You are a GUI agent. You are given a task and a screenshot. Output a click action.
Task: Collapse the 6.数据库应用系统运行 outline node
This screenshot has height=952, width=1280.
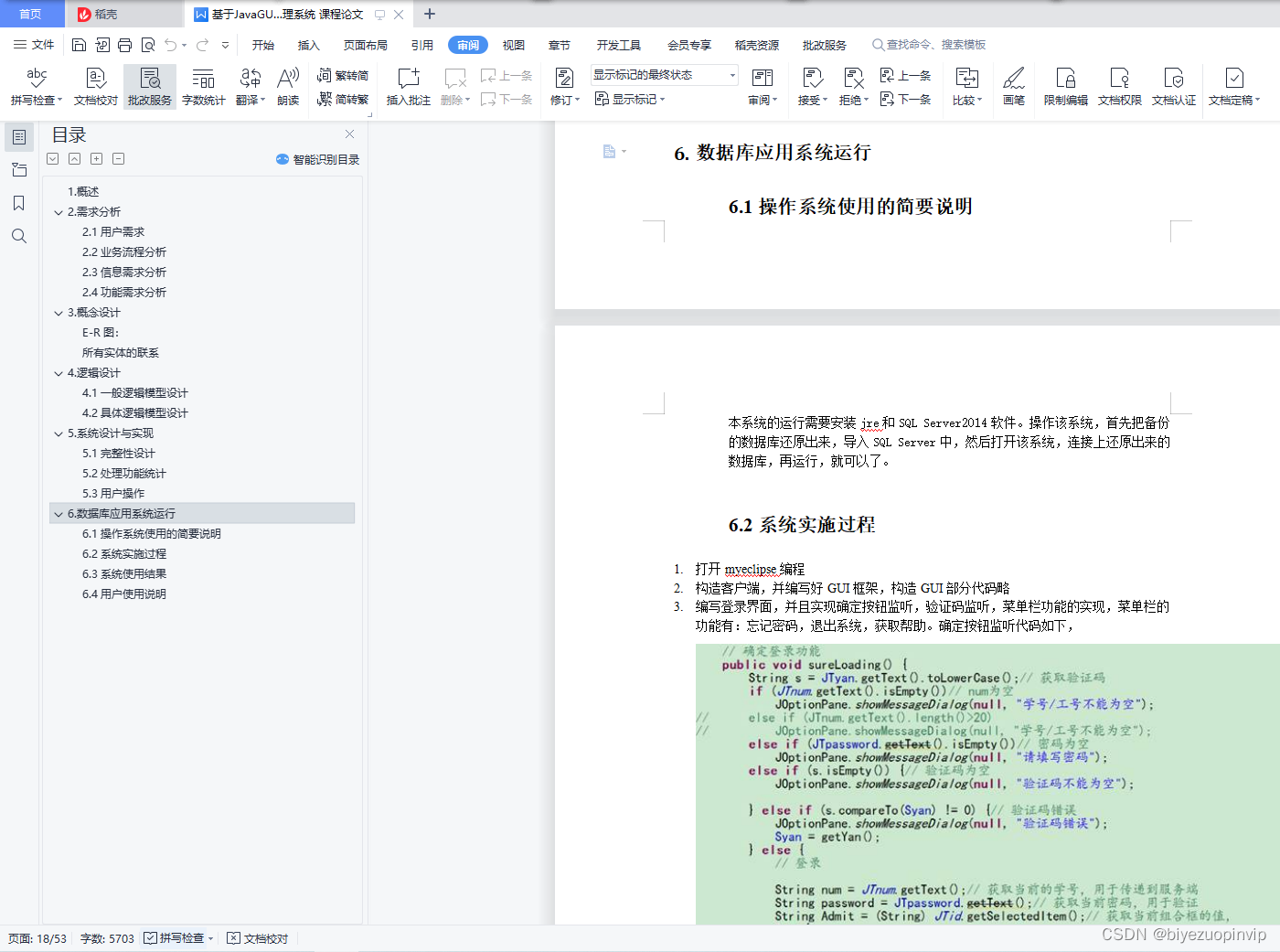coord(59,514)
